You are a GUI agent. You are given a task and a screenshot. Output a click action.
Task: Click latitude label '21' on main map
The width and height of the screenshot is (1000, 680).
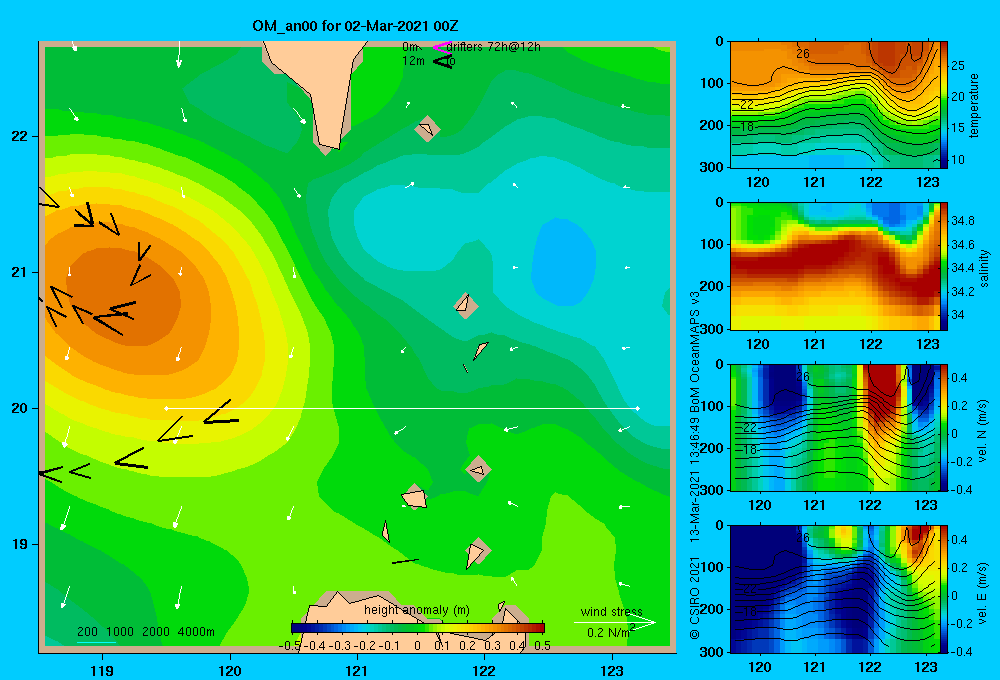[x=20, y=272]
